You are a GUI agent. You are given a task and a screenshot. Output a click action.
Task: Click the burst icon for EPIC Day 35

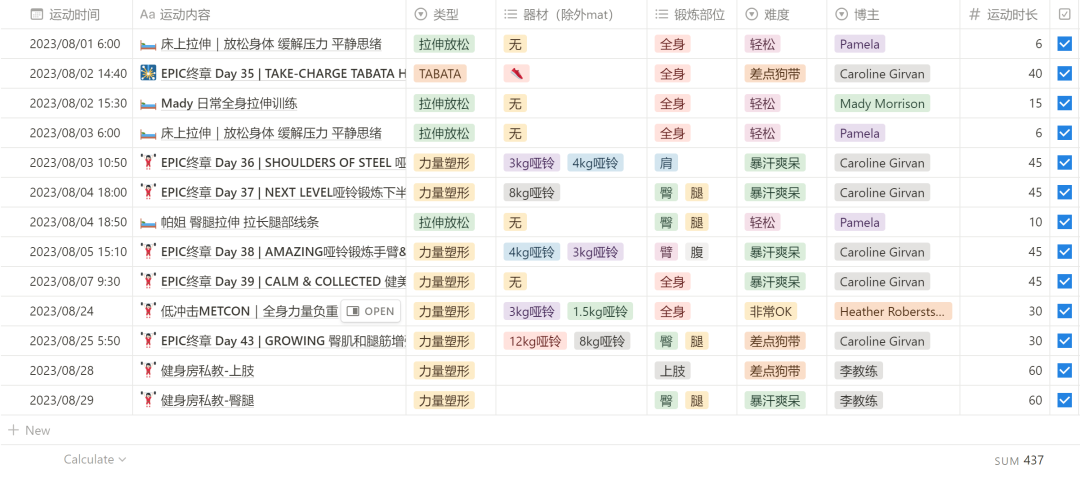pos(147,73)
